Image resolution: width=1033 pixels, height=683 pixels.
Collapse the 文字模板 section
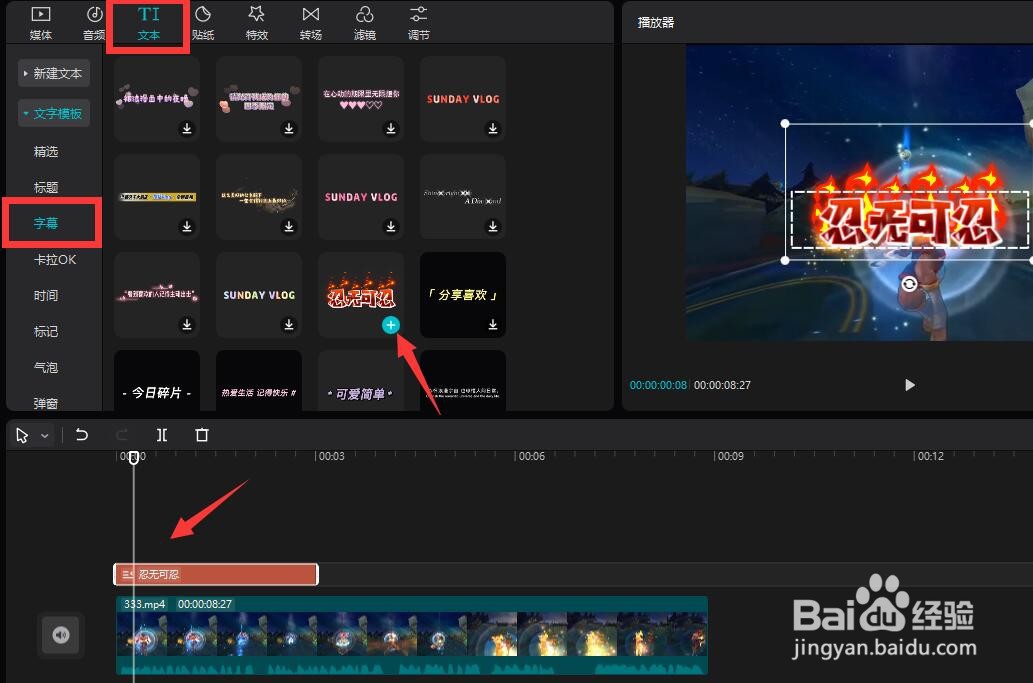[x=53, y=113]
